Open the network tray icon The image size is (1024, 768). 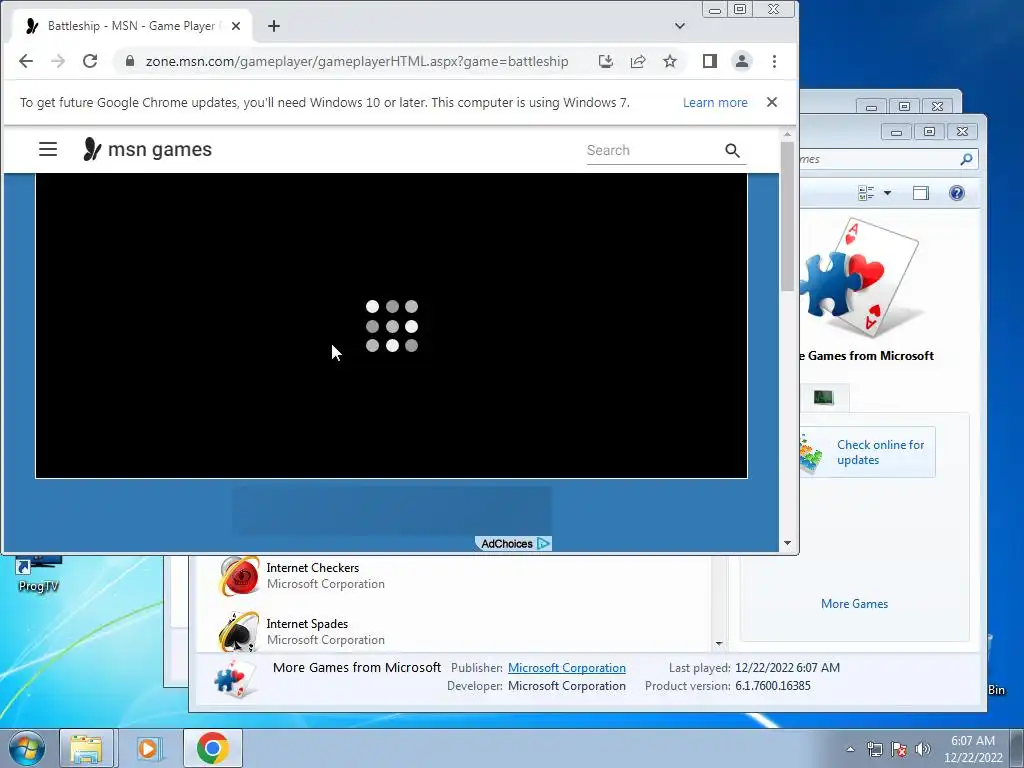tap(874, 749)
